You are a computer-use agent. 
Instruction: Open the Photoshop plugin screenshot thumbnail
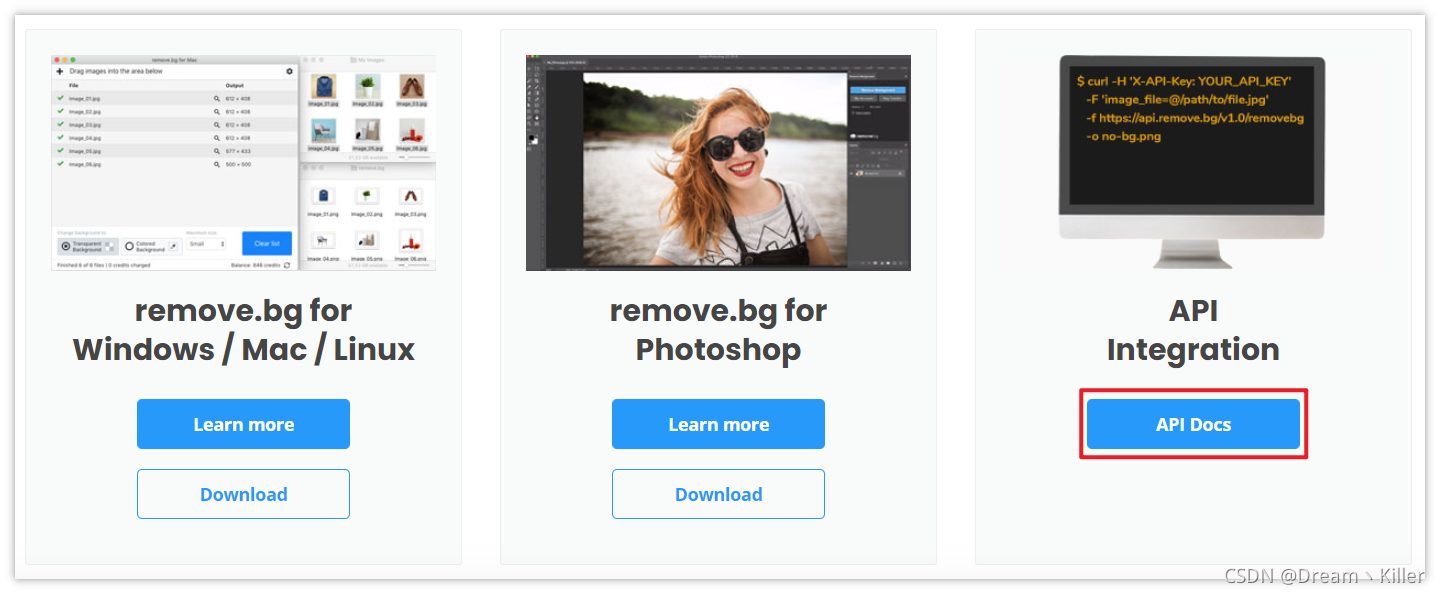point(718,163)
